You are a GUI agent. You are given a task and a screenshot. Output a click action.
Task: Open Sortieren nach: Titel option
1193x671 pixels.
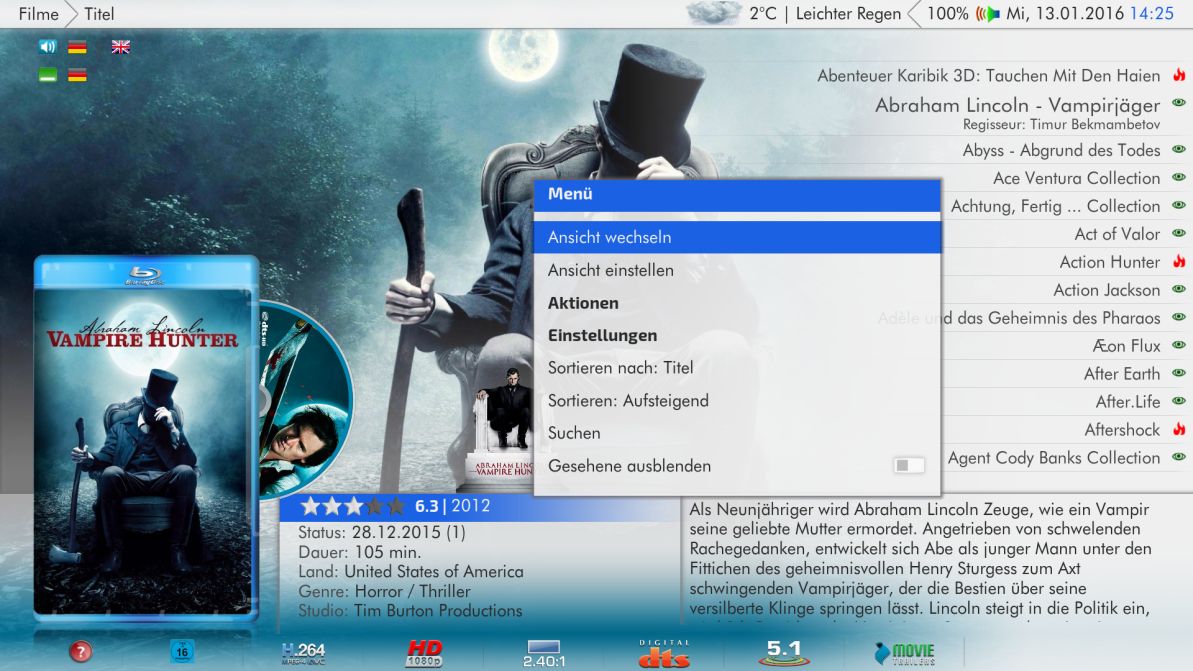pos(737,367)
